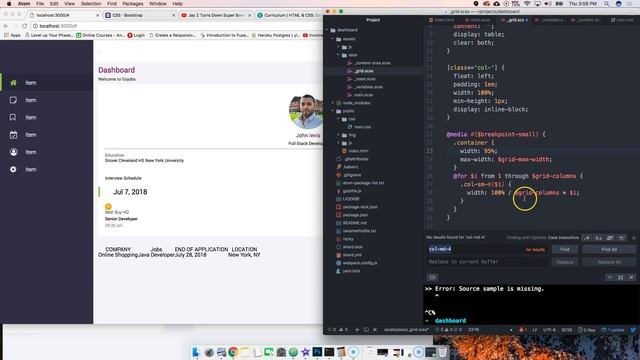This screenshot has height=360, width=640.
Task: Open package.json in project tree
Action: tap(355, 215)
